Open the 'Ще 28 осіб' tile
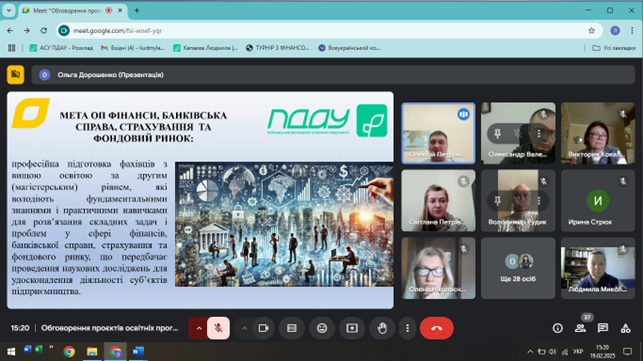 pos(518,268)
